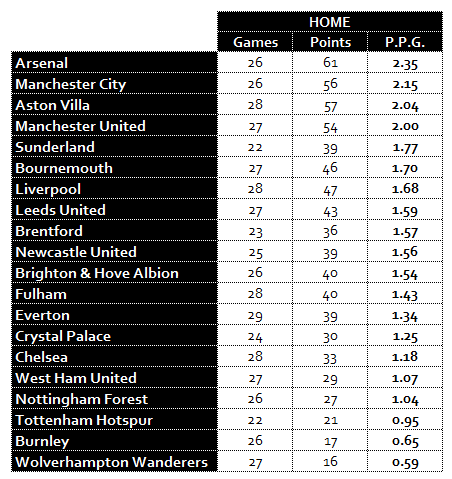Image resolution: width=452 pixels, height=479 pixels.
Task: Click the HOME header cell
Action: 330,22
